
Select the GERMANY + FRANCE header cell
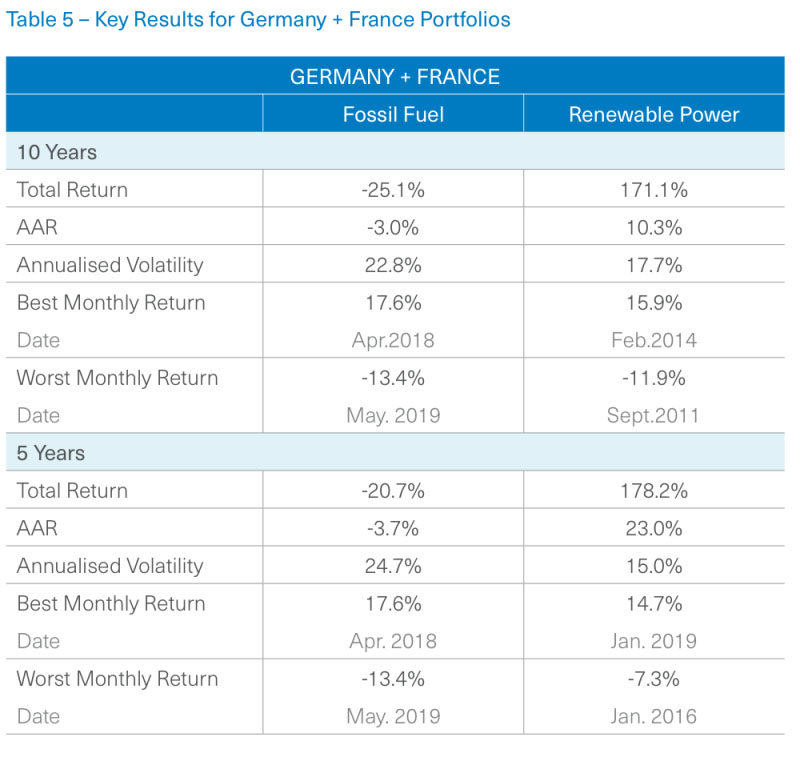point(394,76)
